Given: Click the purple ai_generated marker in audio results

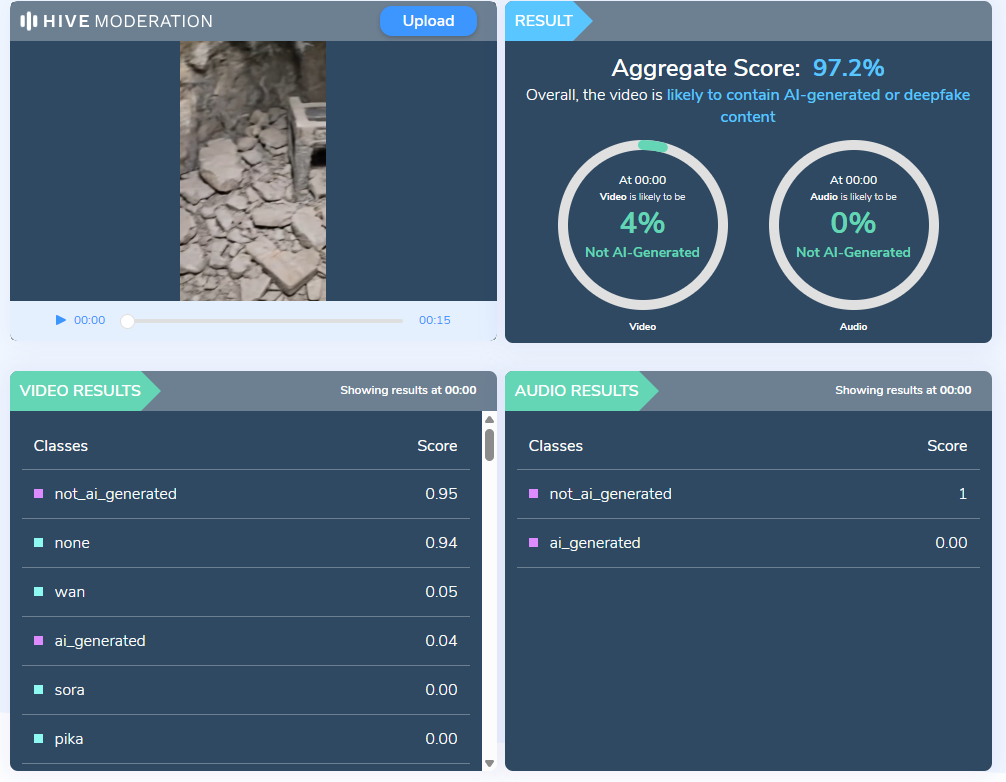Looking at the screenshot, I should tap(534, 543).
